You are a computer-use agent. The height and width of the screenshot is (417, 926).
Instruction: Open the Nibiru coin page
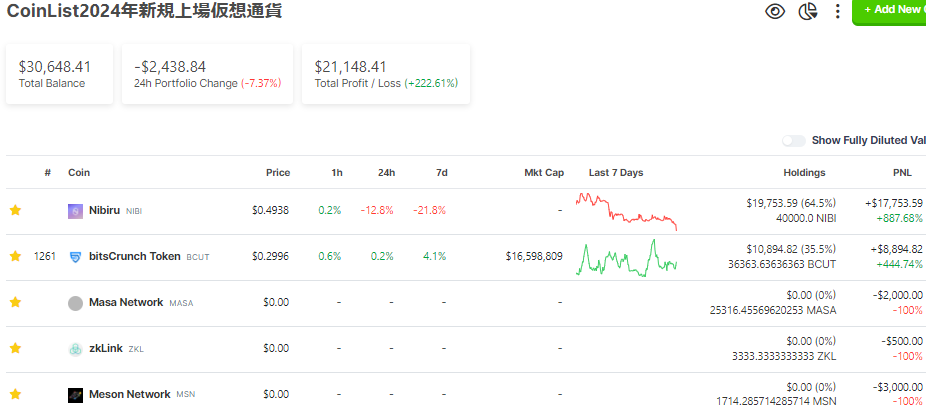pyautogui.click(x=104, y=210)
